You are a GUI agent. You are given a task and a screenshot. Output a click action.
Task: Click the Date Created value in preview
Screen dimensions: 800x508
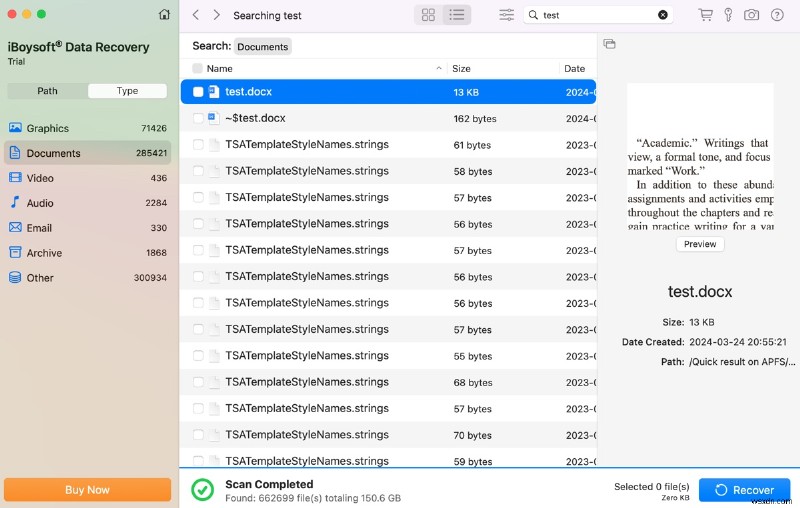(738, 342)
